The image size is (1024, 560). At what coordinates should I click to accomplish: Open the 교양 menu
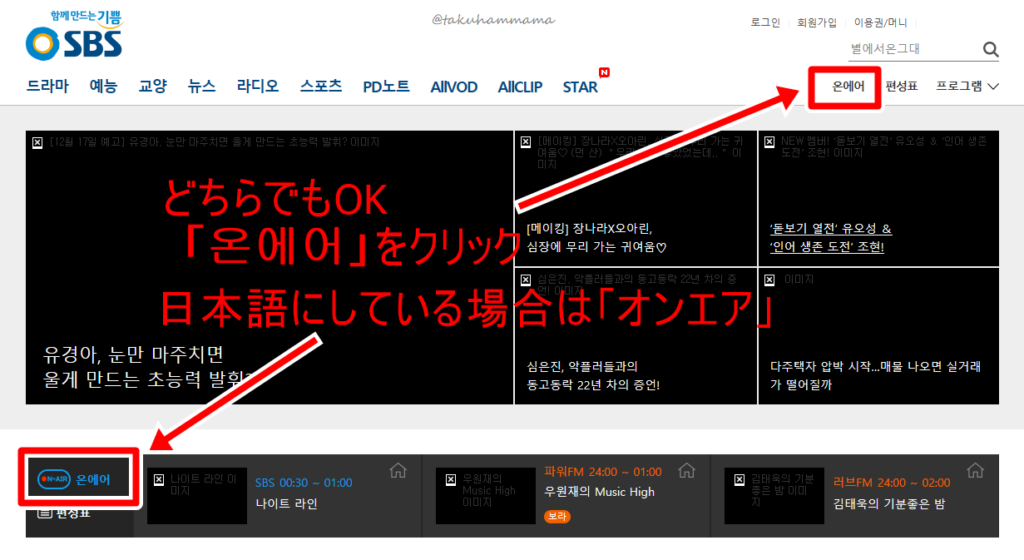pos(153,86)
